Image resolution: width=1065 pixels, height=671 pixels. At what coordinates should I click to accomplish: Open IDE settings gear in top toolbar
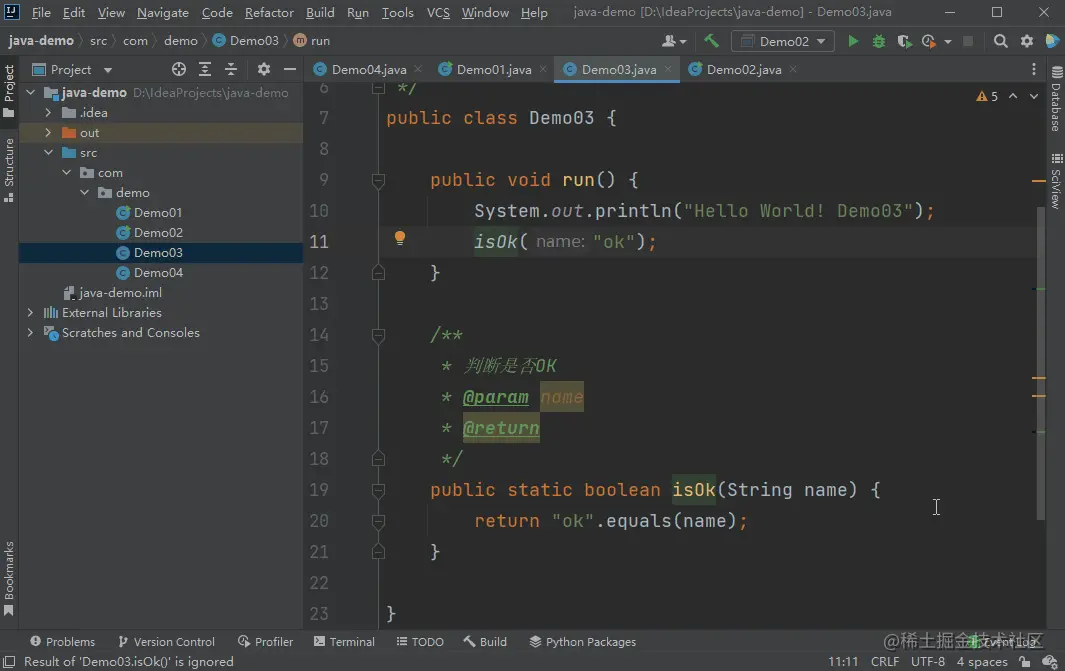(x=1027, y=41)
